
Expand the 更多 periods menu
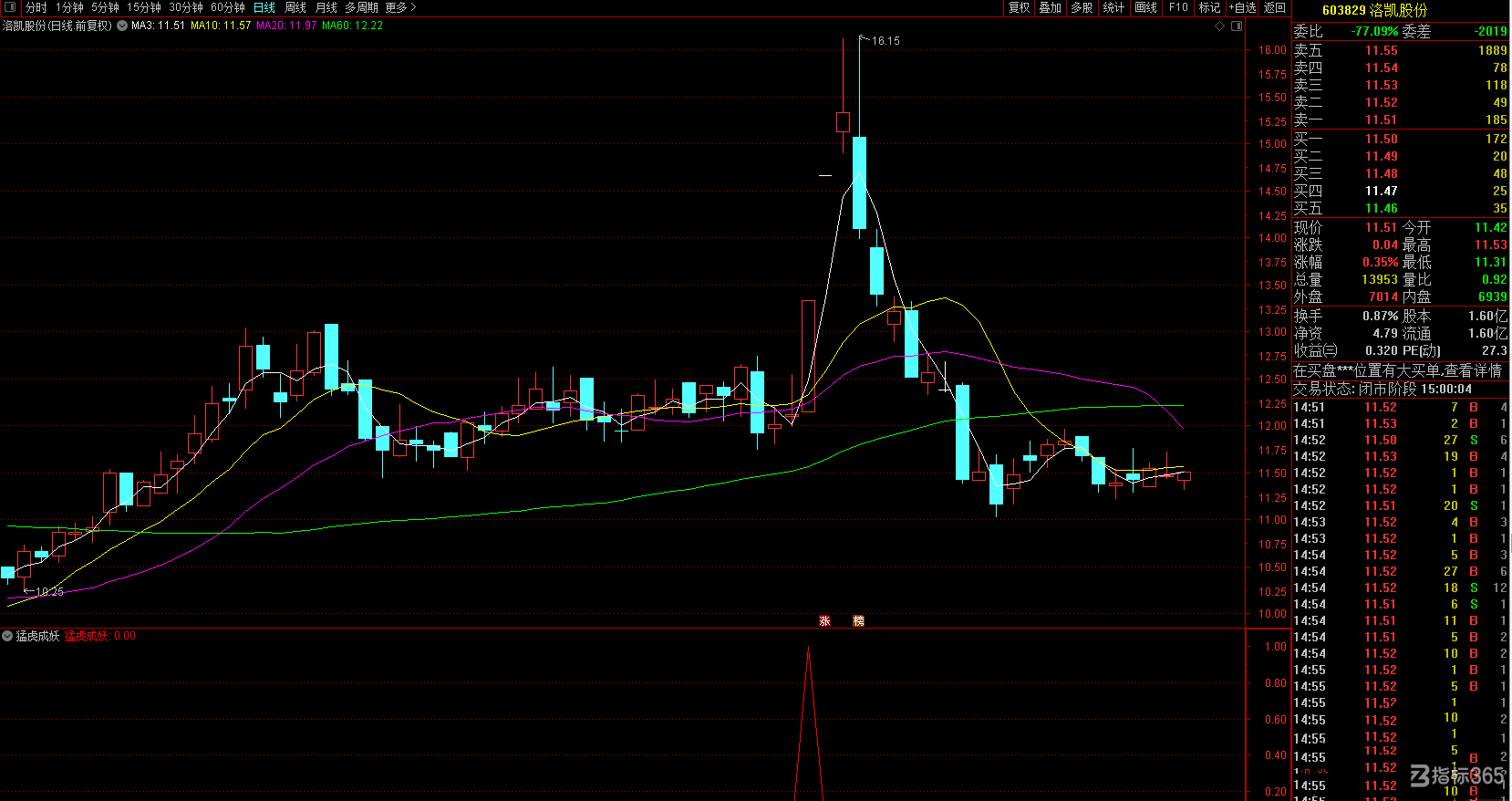coord(400,7)
